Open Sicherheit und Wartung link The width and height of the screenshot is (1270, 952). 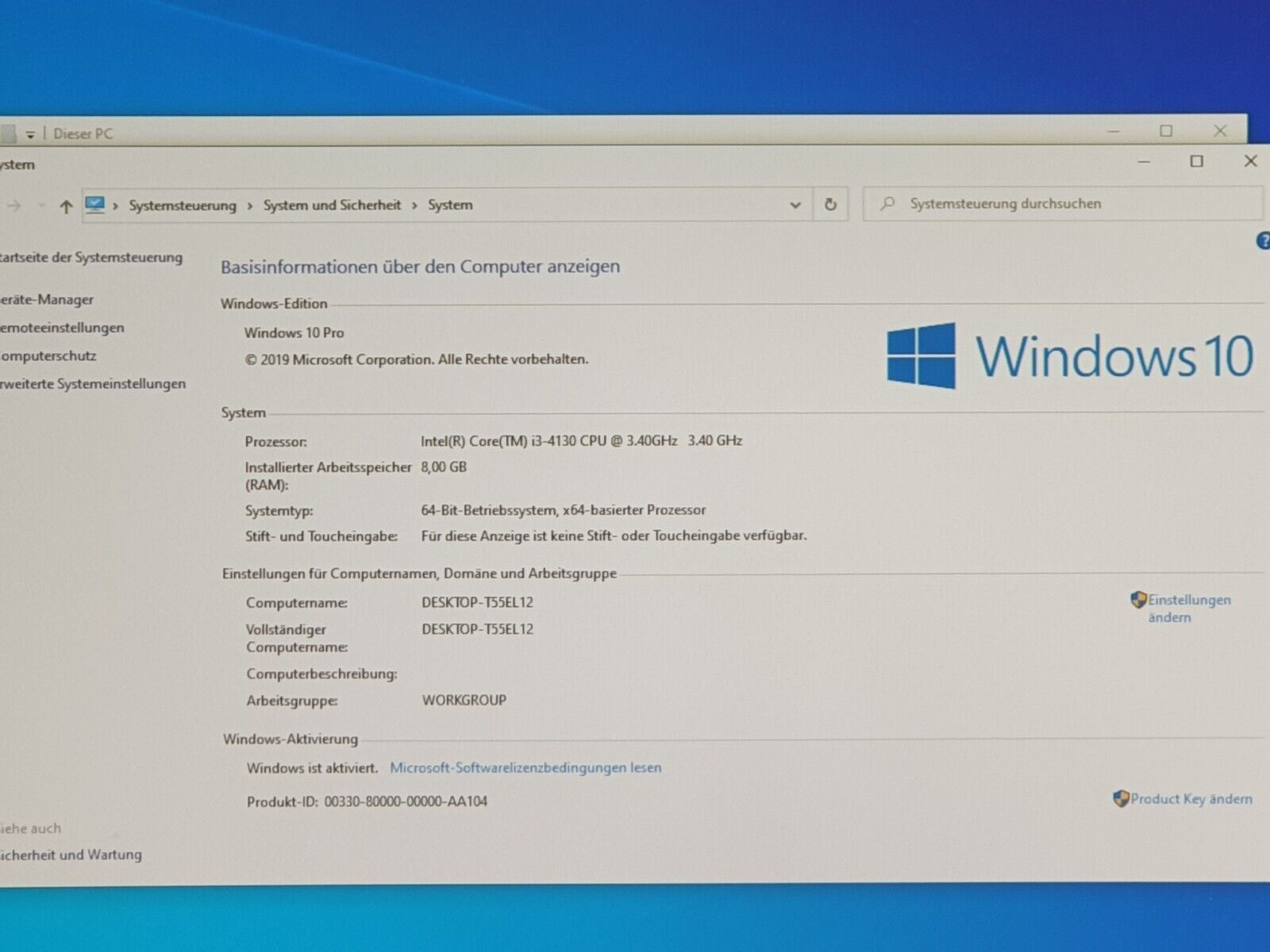(71, 854)
